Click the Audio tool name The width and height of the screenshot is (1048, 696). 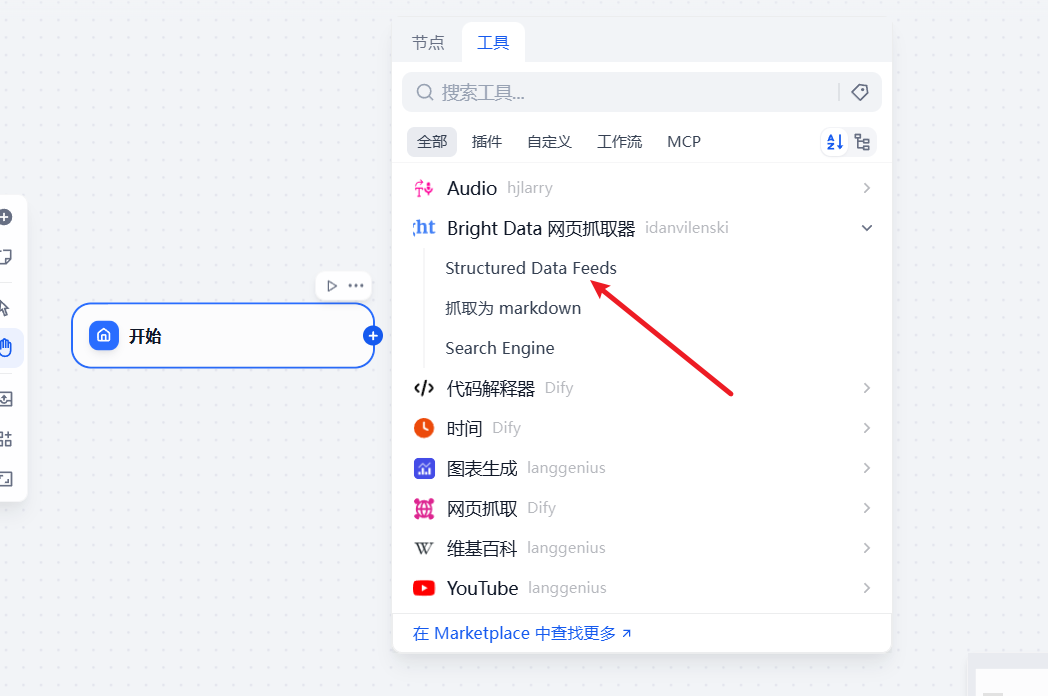(472, 189)
